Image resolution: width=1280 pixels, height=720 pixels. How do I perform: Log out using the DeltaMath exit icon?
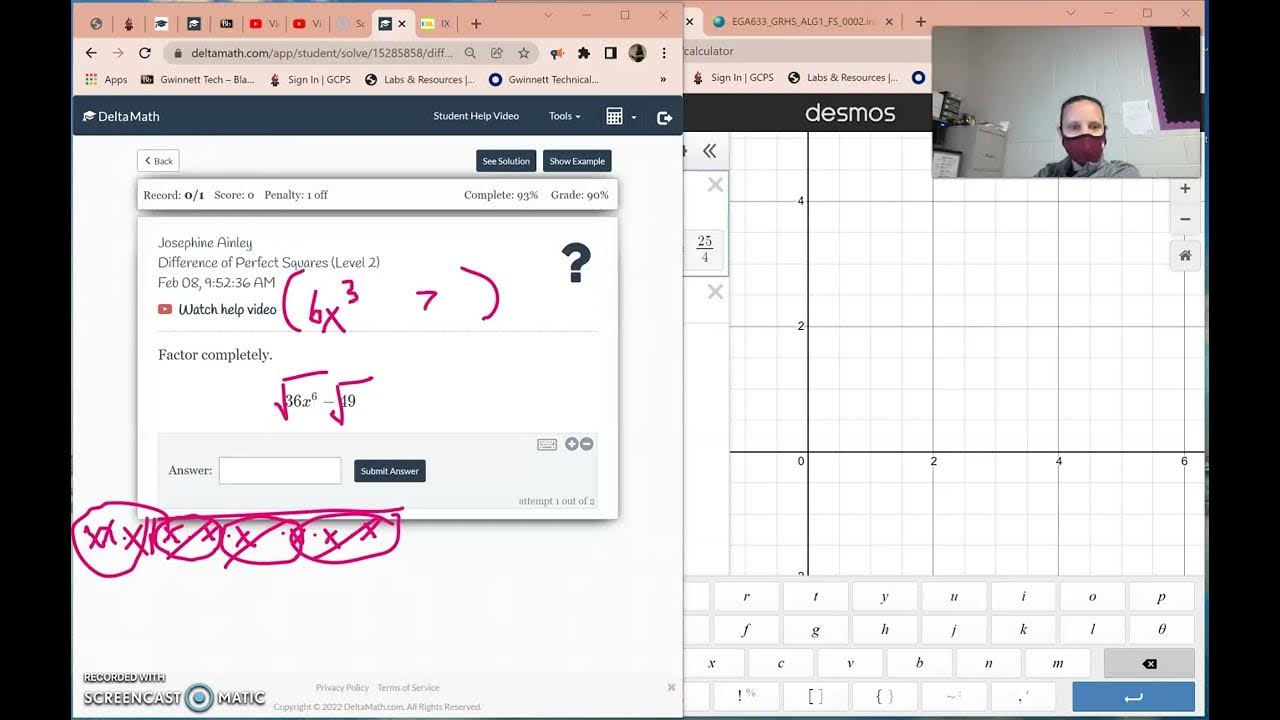pyautogui.click(x=664, y=118)
